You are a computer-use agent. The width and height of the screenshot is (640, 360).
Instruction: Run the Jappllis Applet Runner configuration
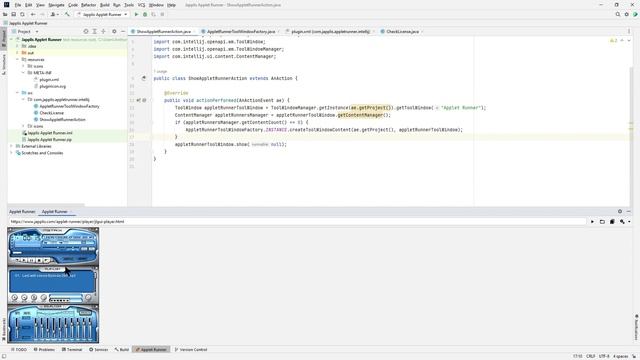(x=136, y=14)
